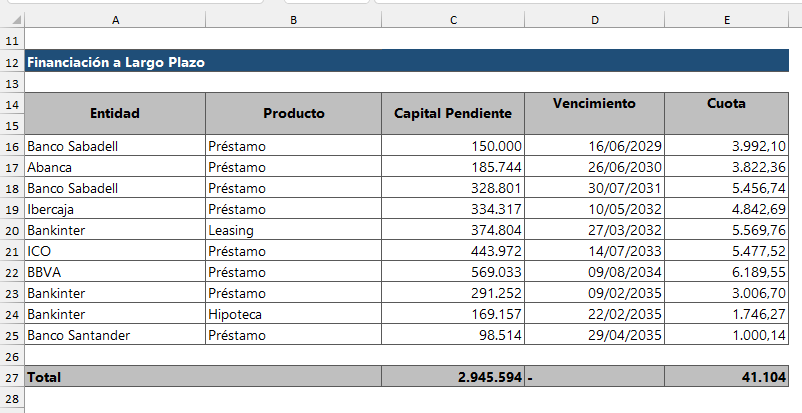Click Banco Santander cuota cell 1.000,14
The image size is (802, 413).
coord(733,335)
